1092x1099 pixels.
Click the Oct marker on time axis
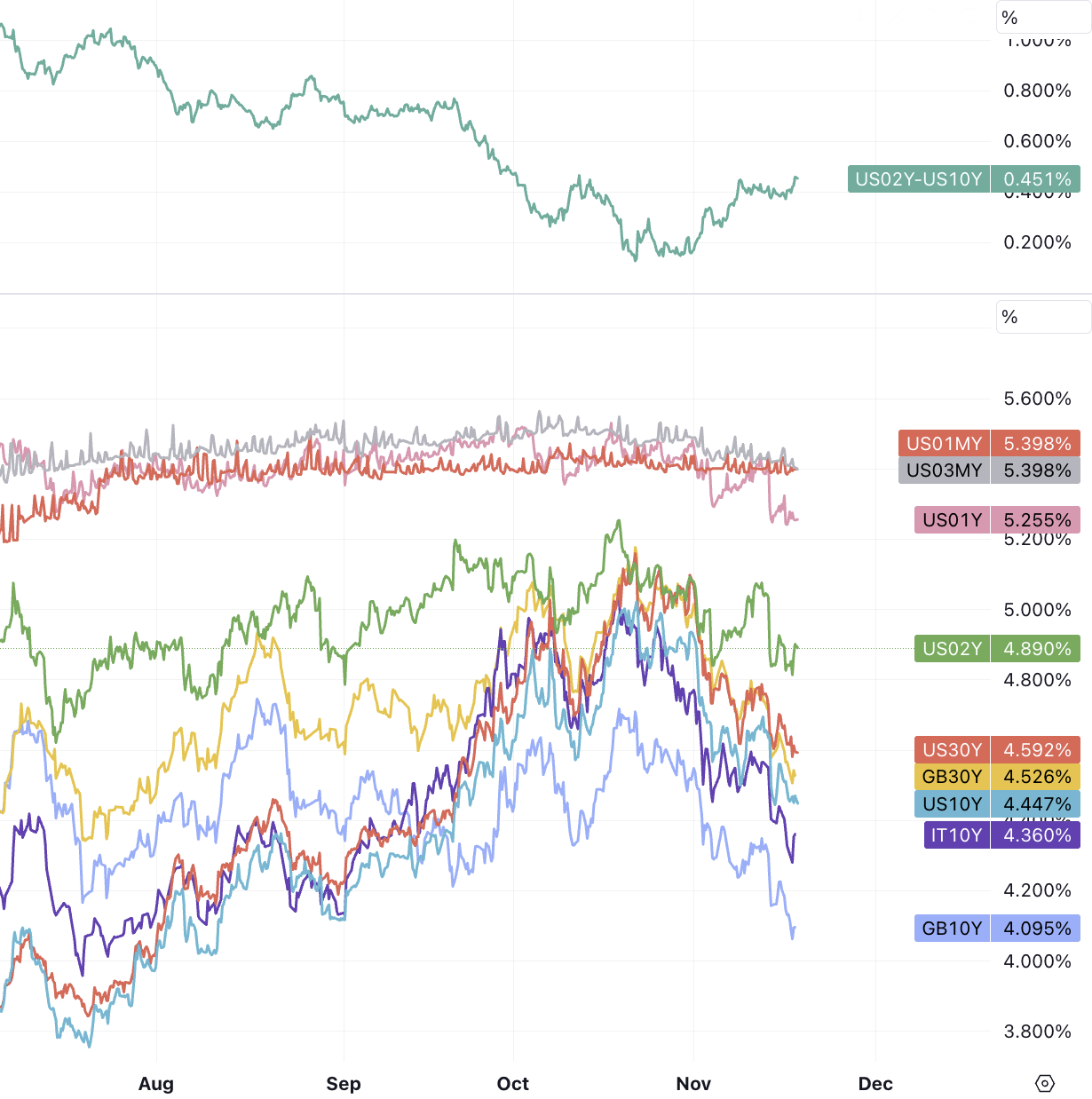tap(513, 1084)
